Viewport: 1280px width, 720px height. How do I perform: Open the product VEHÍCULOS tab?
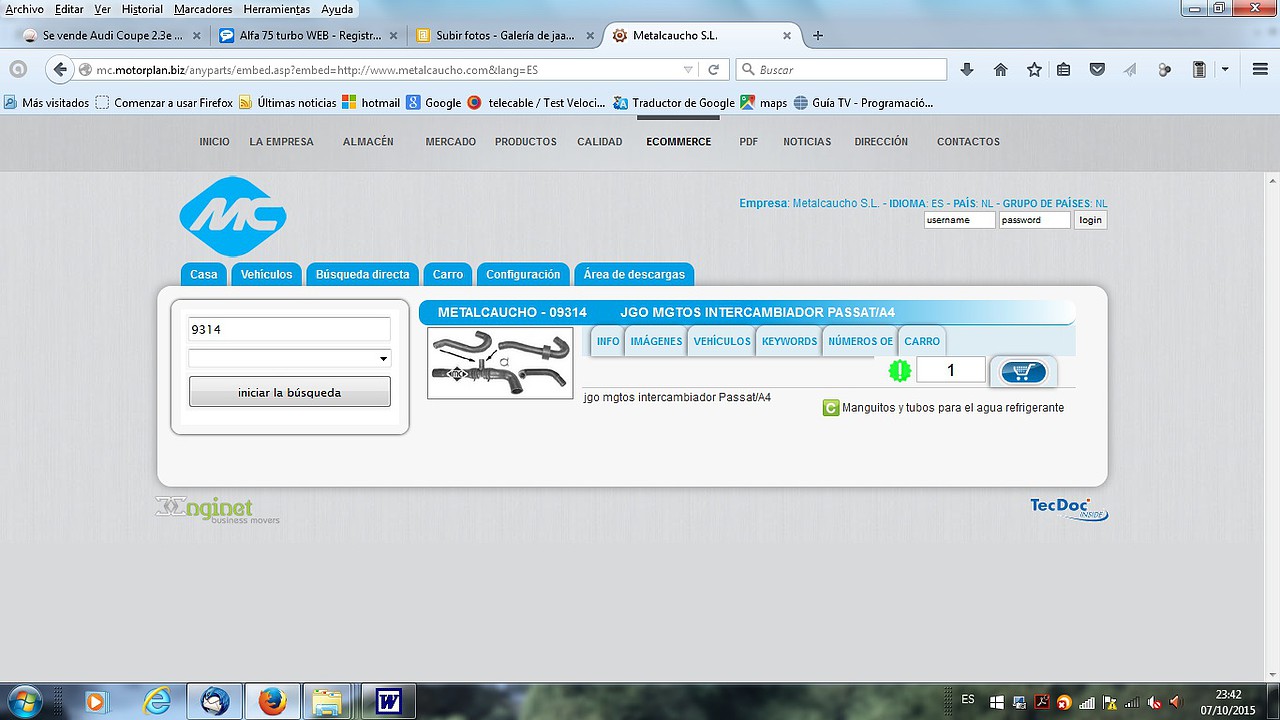722,341
